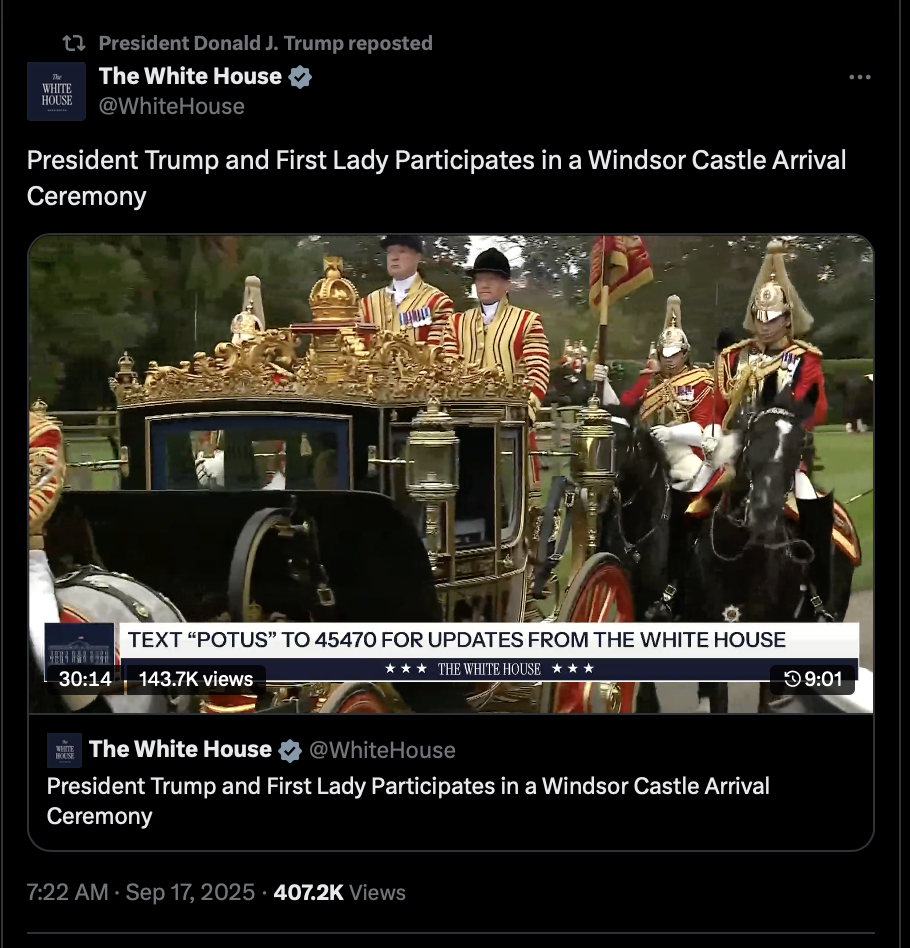Click the repost arrows icon
910x948 pixels.
click(x=74, y=43)
